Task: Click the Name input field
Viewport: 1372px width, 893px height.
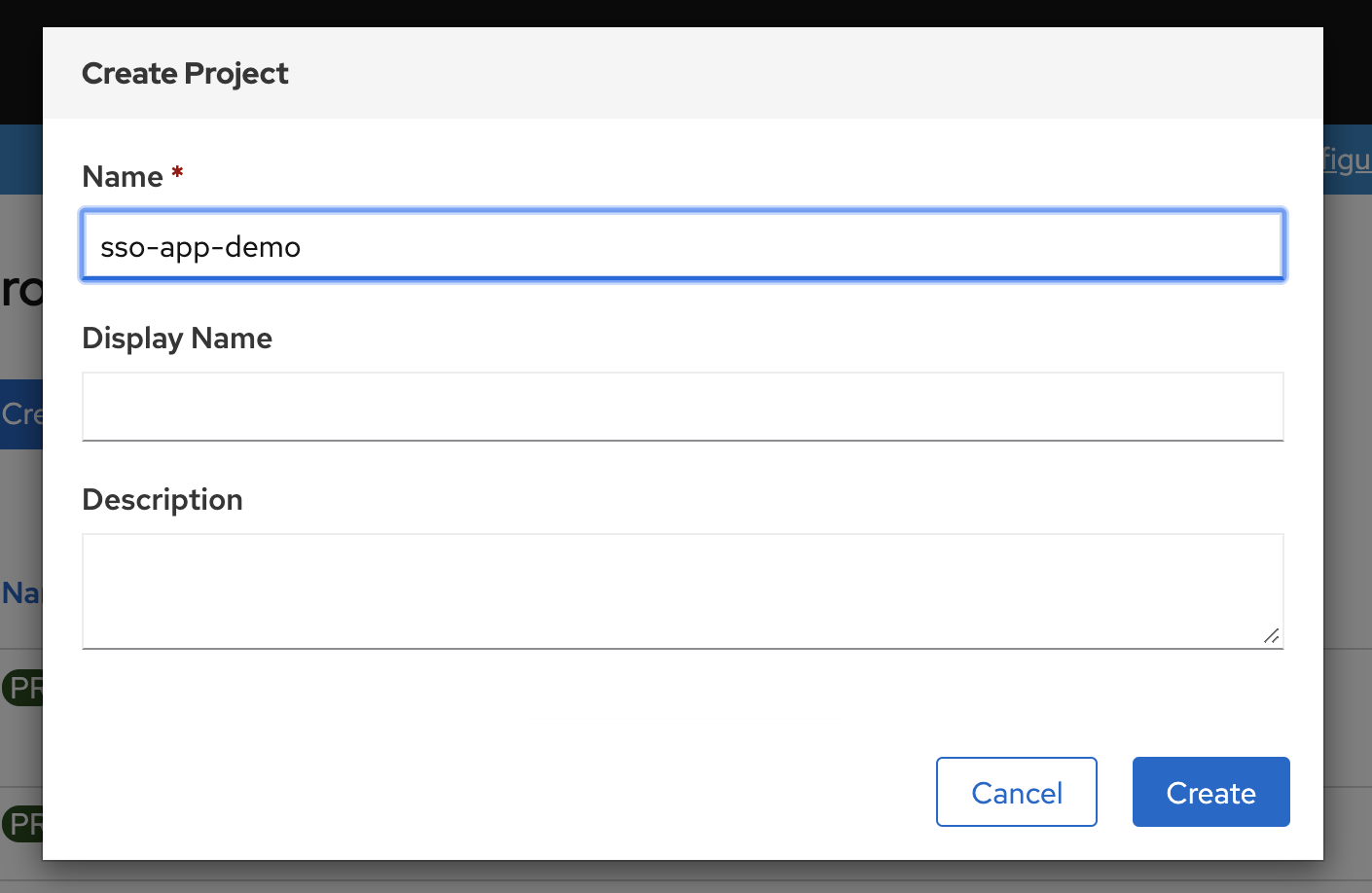Action: click(681, 246)
